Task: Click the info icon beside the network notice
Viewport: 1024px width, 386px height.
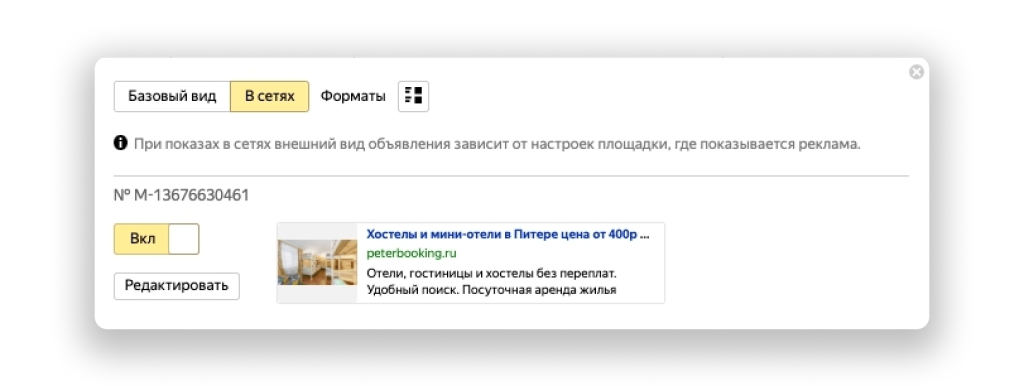Action: (121, 143)
